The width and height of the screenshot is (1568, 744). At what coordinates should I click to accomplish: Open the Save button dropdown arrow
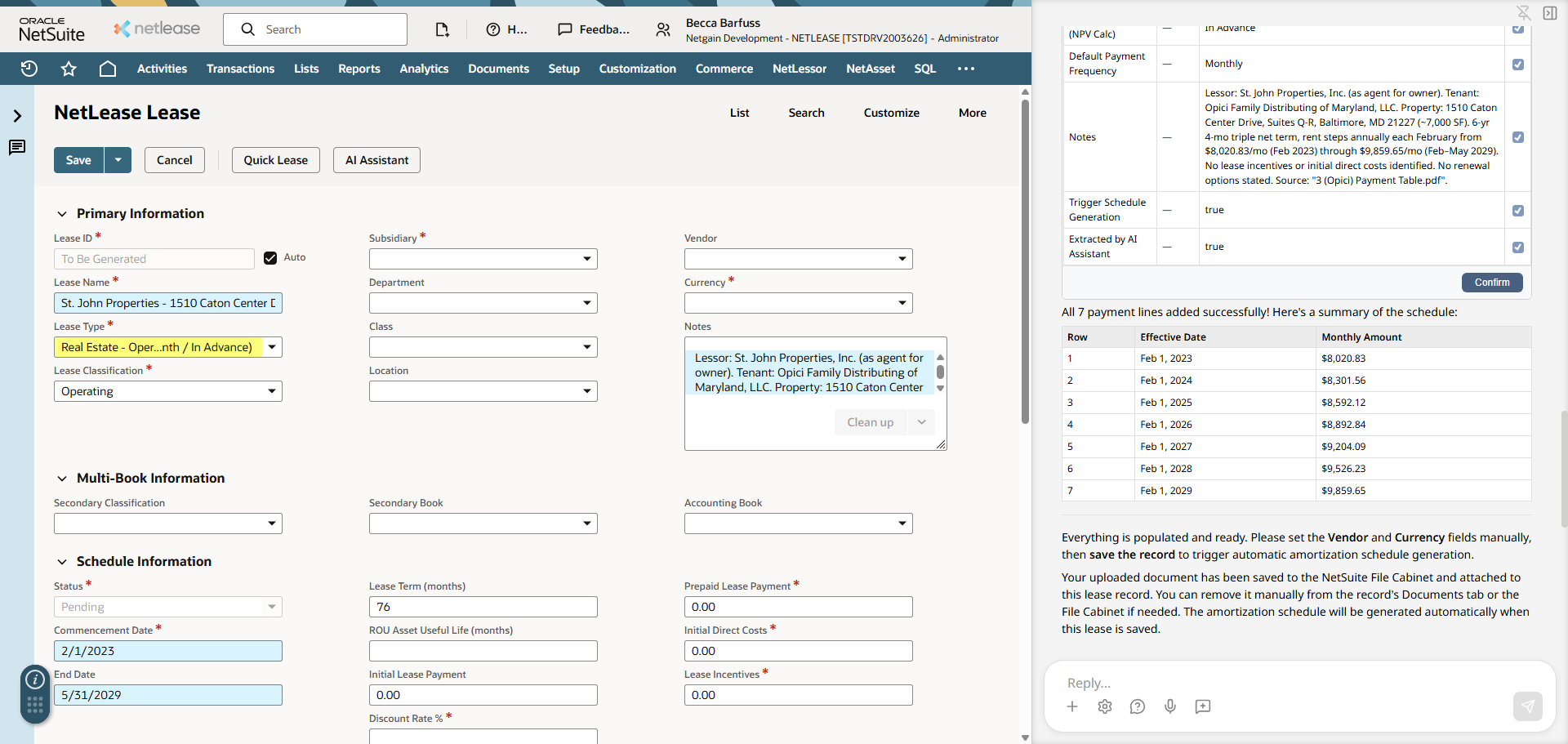tap(118, 160)
